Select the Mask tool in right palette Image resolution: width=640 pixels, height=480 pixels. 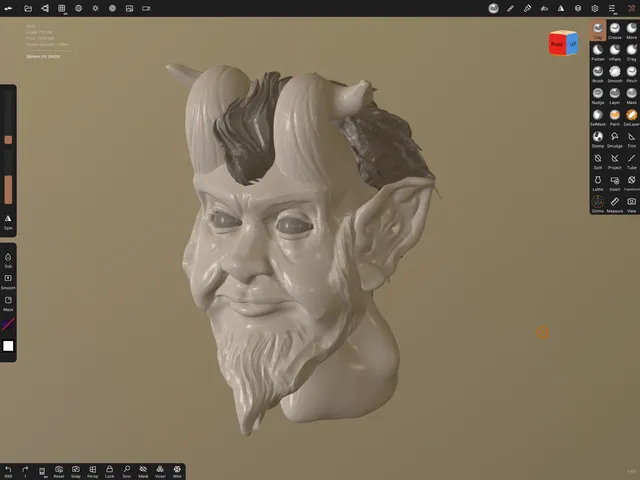(x=631, y=96)
